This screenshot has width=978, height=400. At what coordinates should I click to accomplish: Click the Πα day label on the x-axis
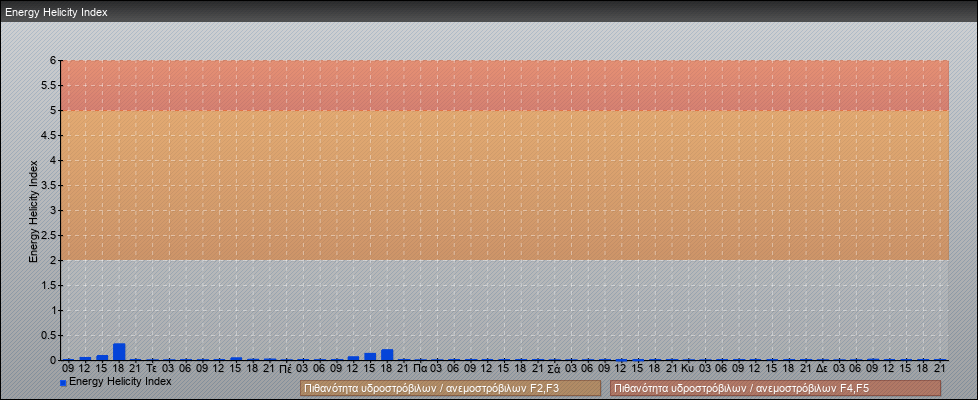[420, 369]
